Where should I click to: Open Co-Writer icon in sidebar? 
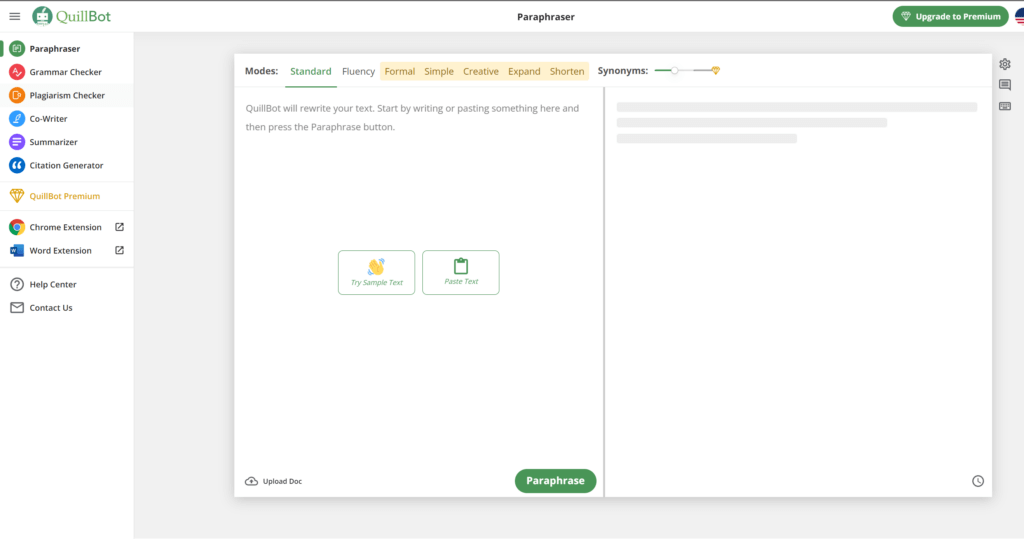17,119
